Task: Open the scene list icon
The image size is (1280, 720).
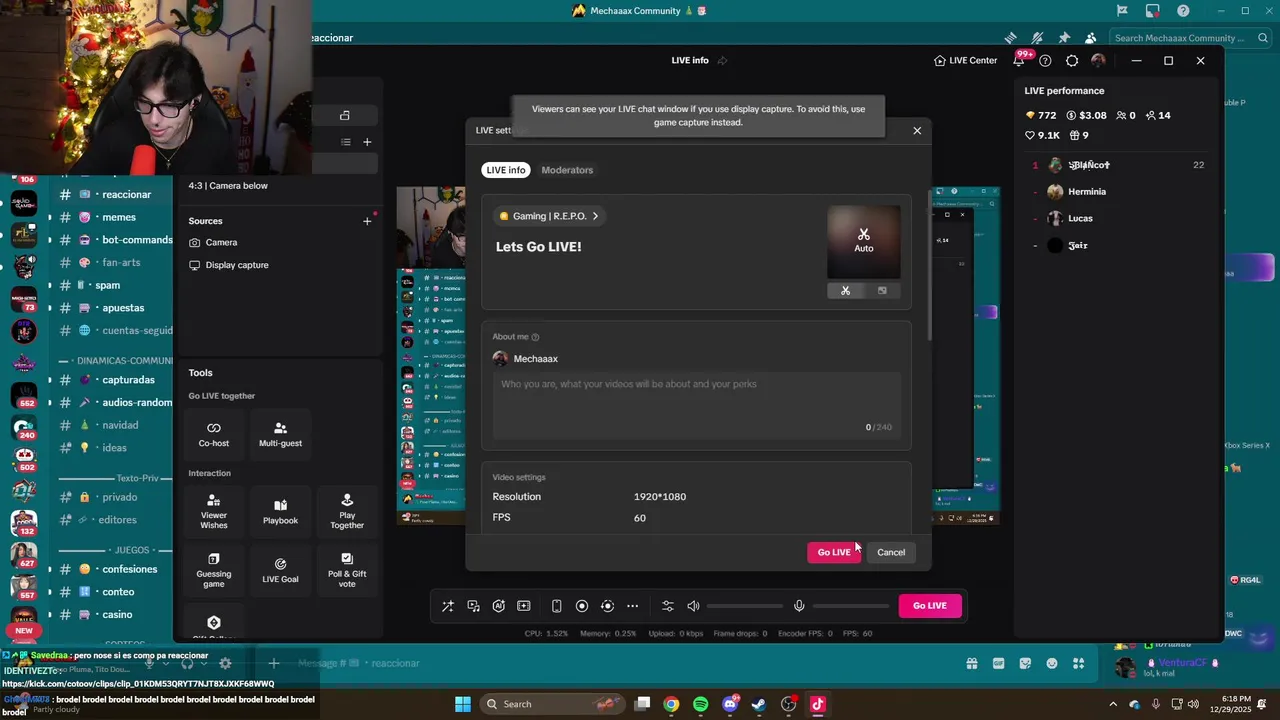Action: [346, 142]
